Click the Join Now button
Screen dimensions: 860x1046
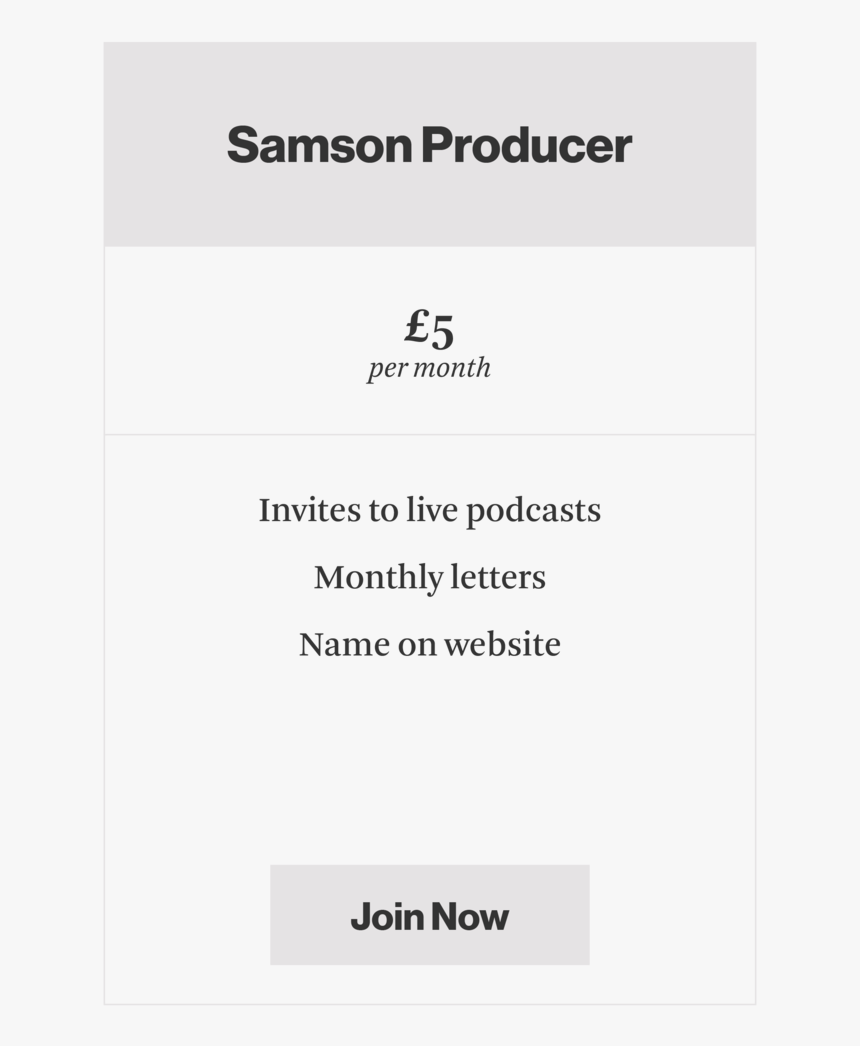click(x=429, y=915)
